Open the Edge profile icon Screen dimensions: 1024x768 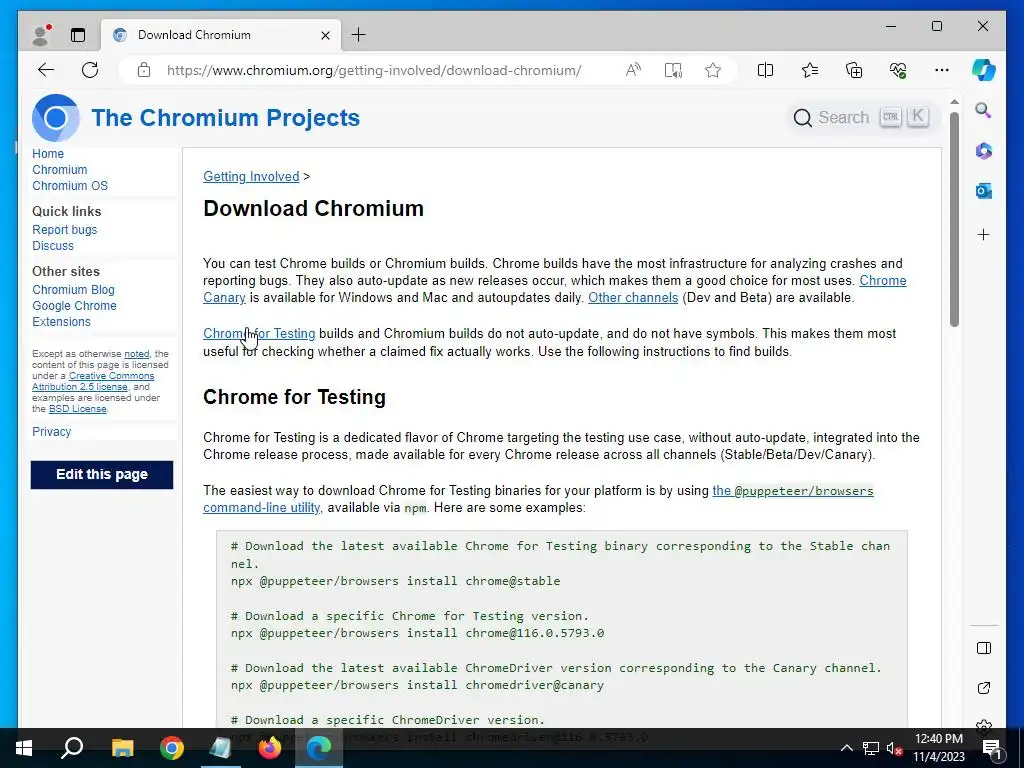point(42,35)
